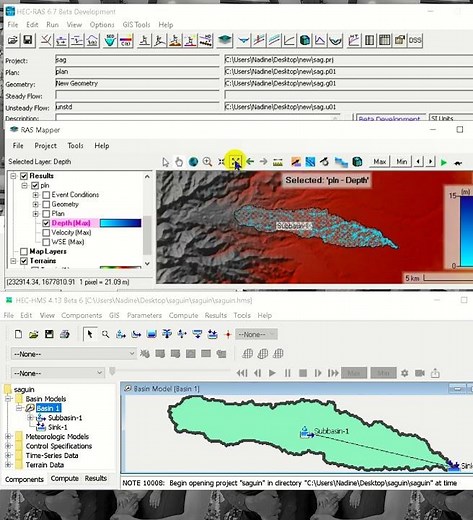Switch to the Compute tab in HEC-HMS

[x=65, y=478]
